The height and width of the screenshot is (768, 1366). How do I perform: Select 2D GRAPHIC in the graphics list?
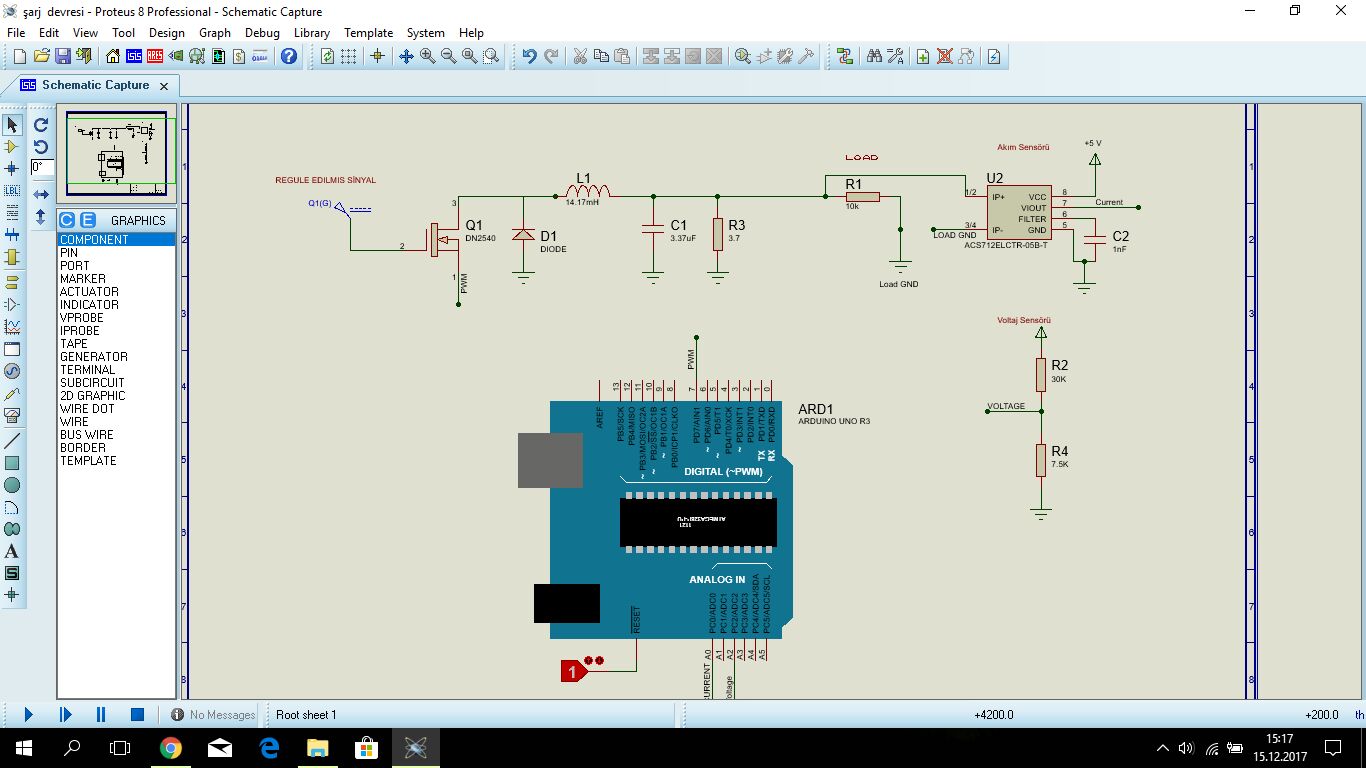point(116,396)
